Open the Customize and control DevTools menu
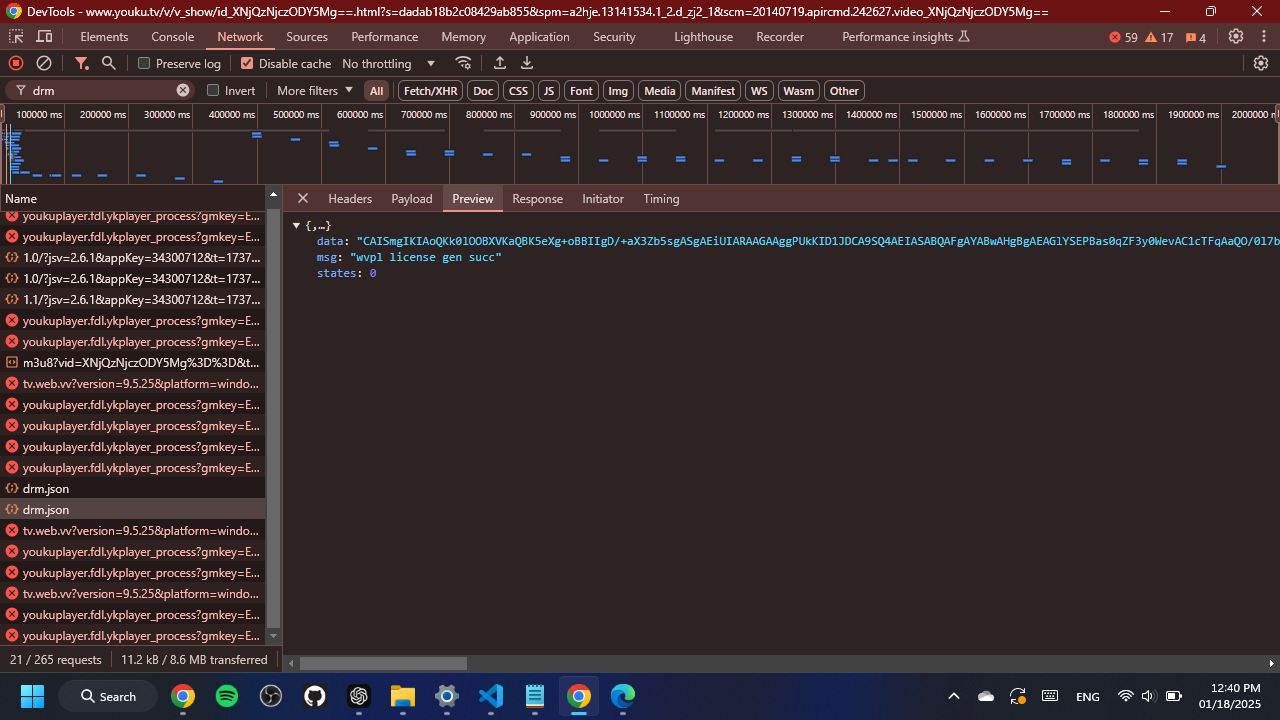Viewport: 1280px width, 720px height. click(x=1263, y=37)
